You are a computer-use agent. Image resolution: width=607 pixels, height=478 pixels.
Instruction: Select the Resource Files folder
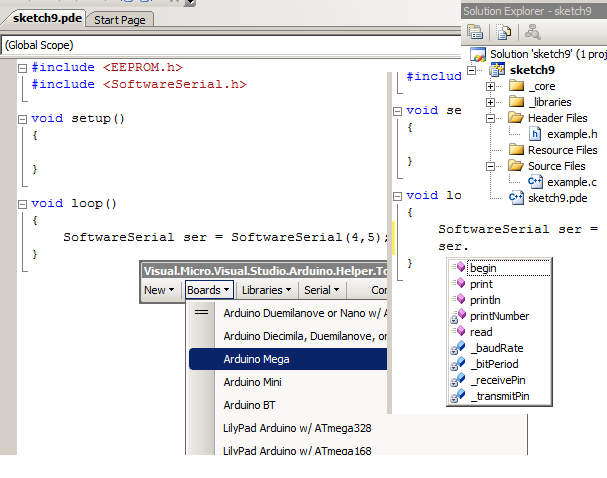click(x=562, y=150)
